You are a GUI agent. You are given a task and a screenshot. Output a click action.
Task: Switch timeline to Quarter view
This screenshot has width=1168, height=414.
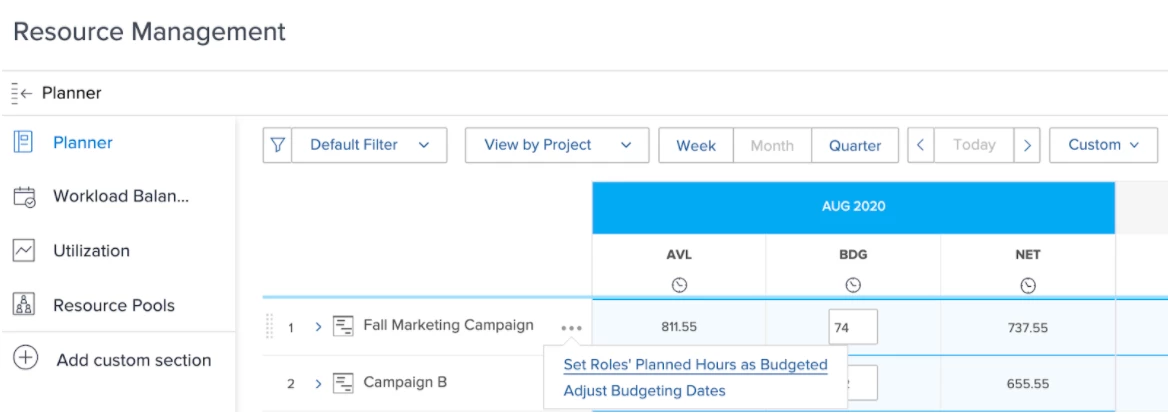855,145
